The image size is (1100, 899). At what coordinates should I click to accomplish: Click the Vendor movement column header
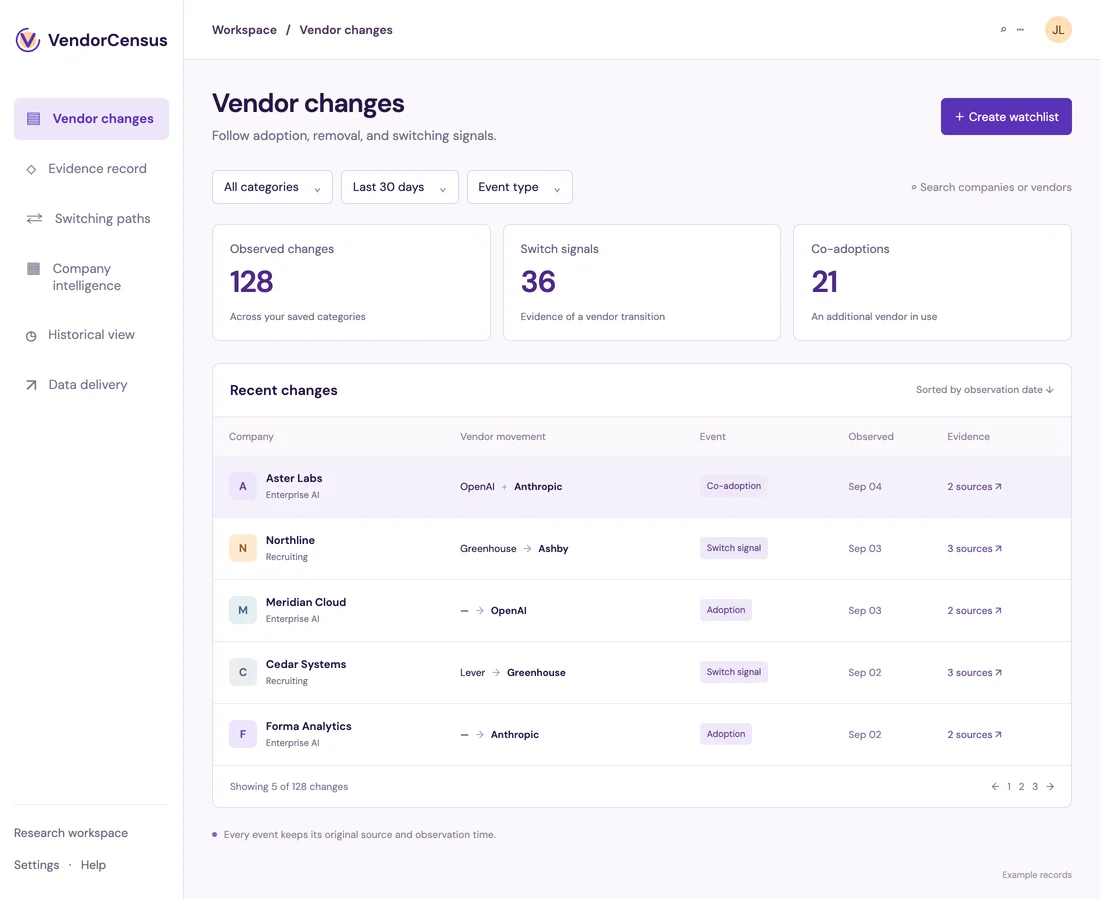pyautogui.click(x=503, y=437)
